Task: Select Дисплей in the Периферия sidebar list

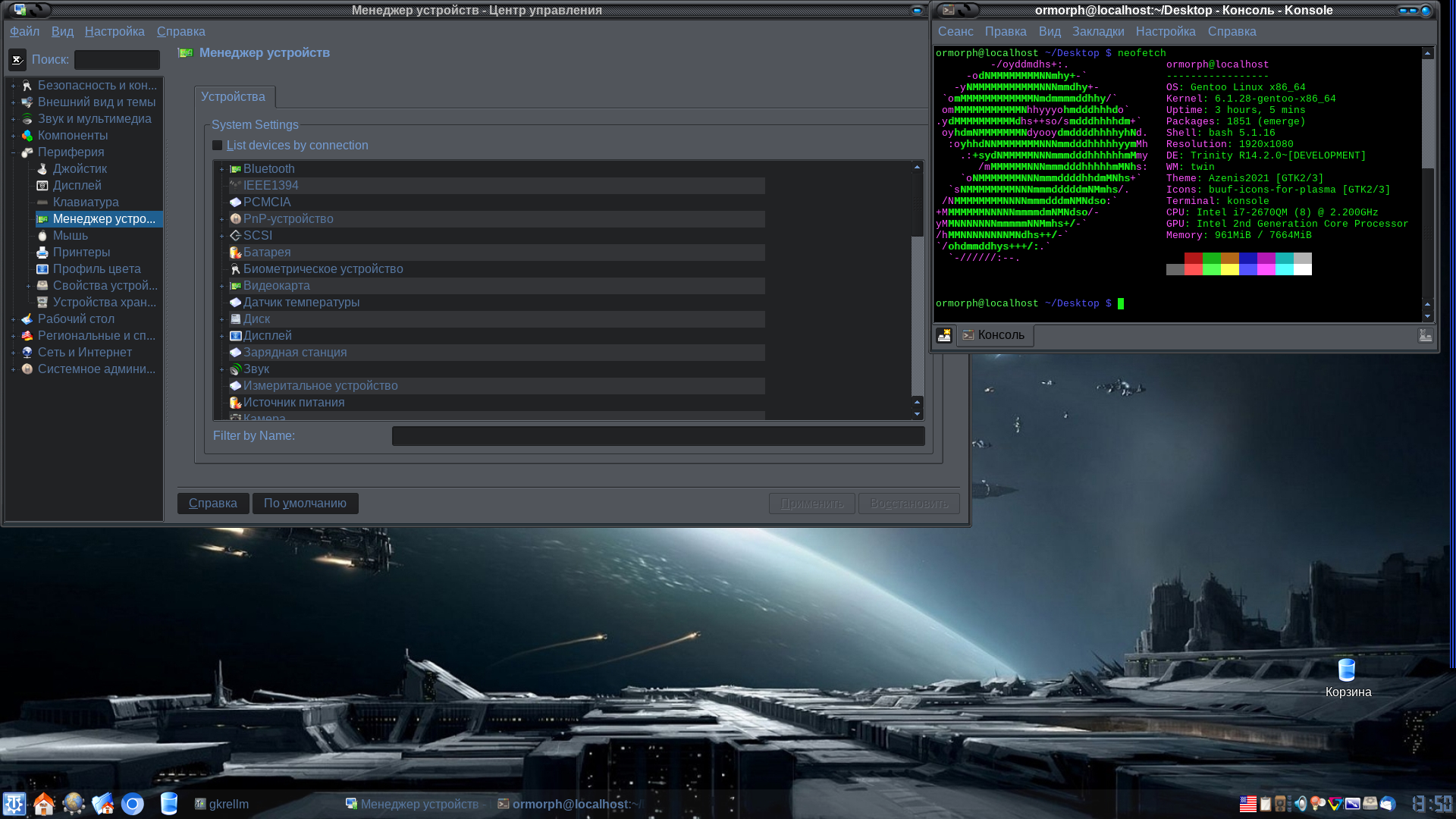Action: [77, 185]
